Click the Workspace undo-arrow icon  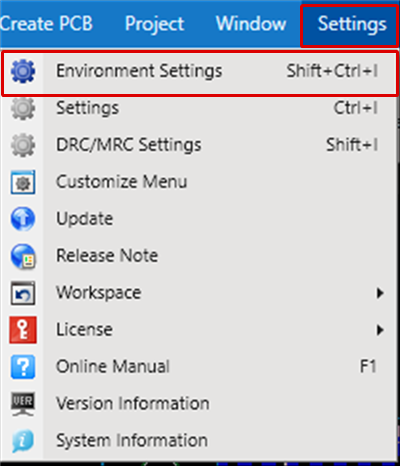pos(23,293)
